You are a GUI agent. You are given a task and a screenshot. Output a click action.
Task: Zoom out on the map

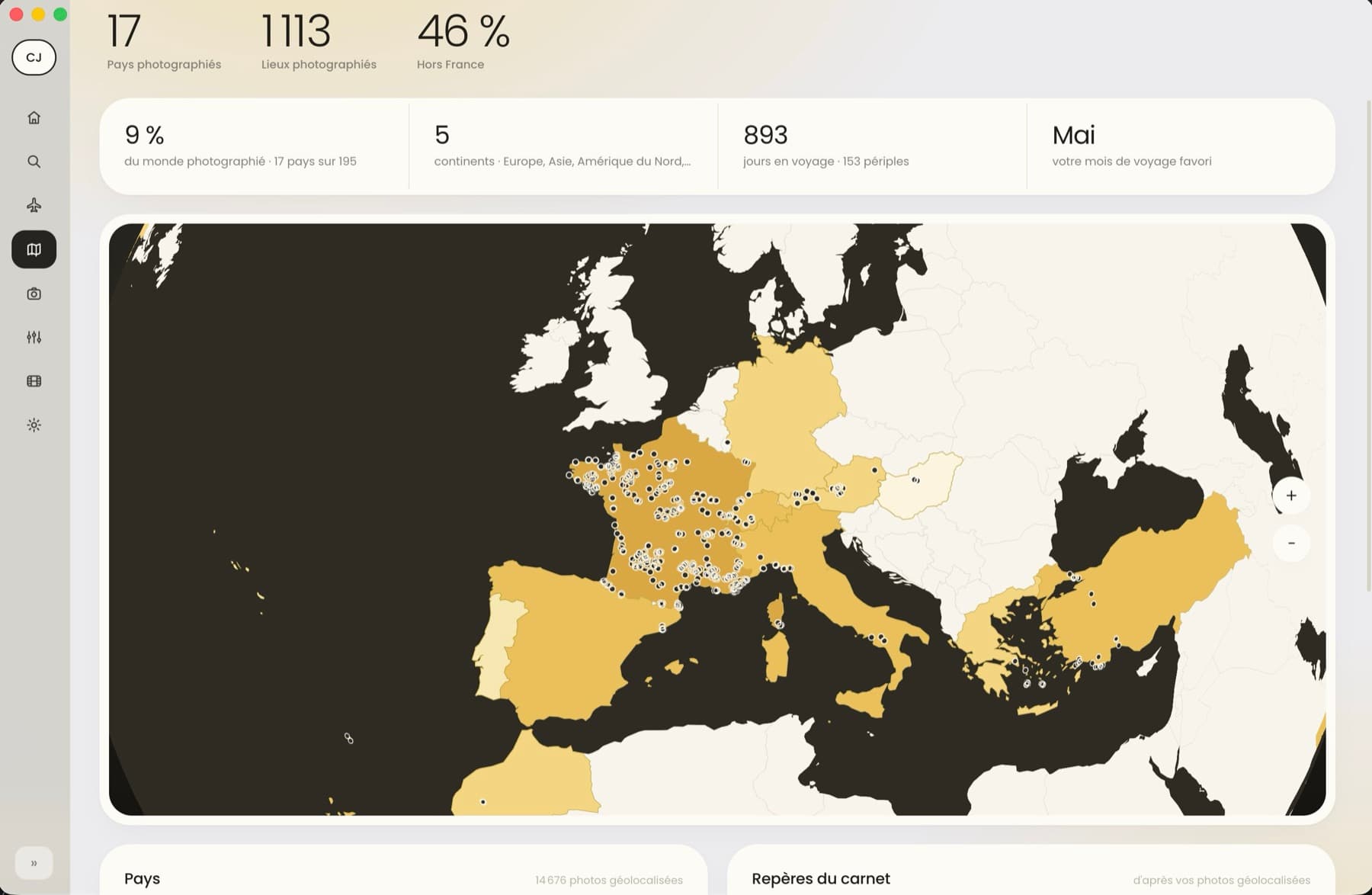pyautogui.click(x=1291, y=543)
